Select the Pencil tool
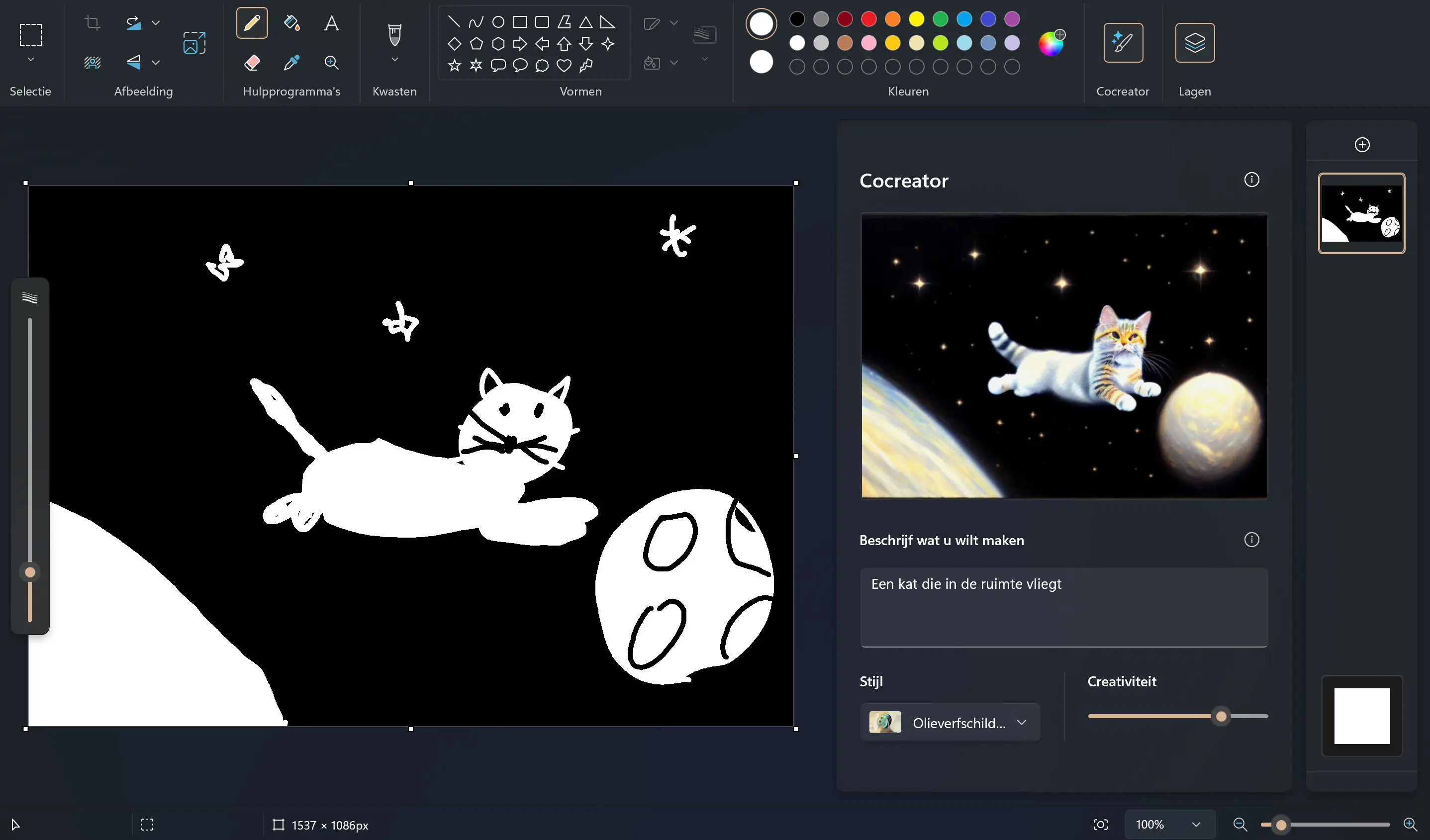 coord(251,23)
